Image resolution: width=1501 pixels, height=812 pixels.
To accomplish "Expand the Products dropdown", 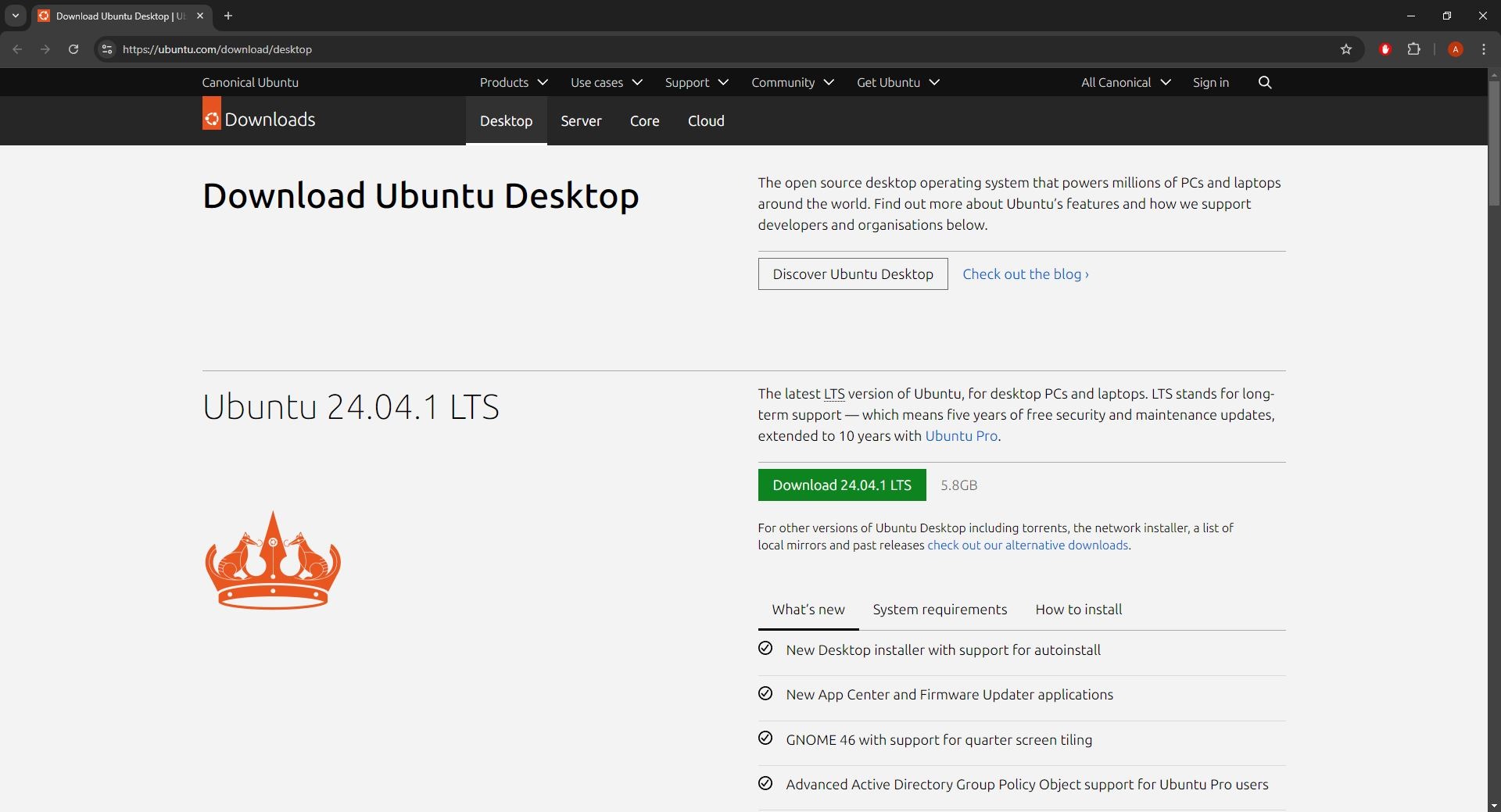I will (x=513, y=82).
